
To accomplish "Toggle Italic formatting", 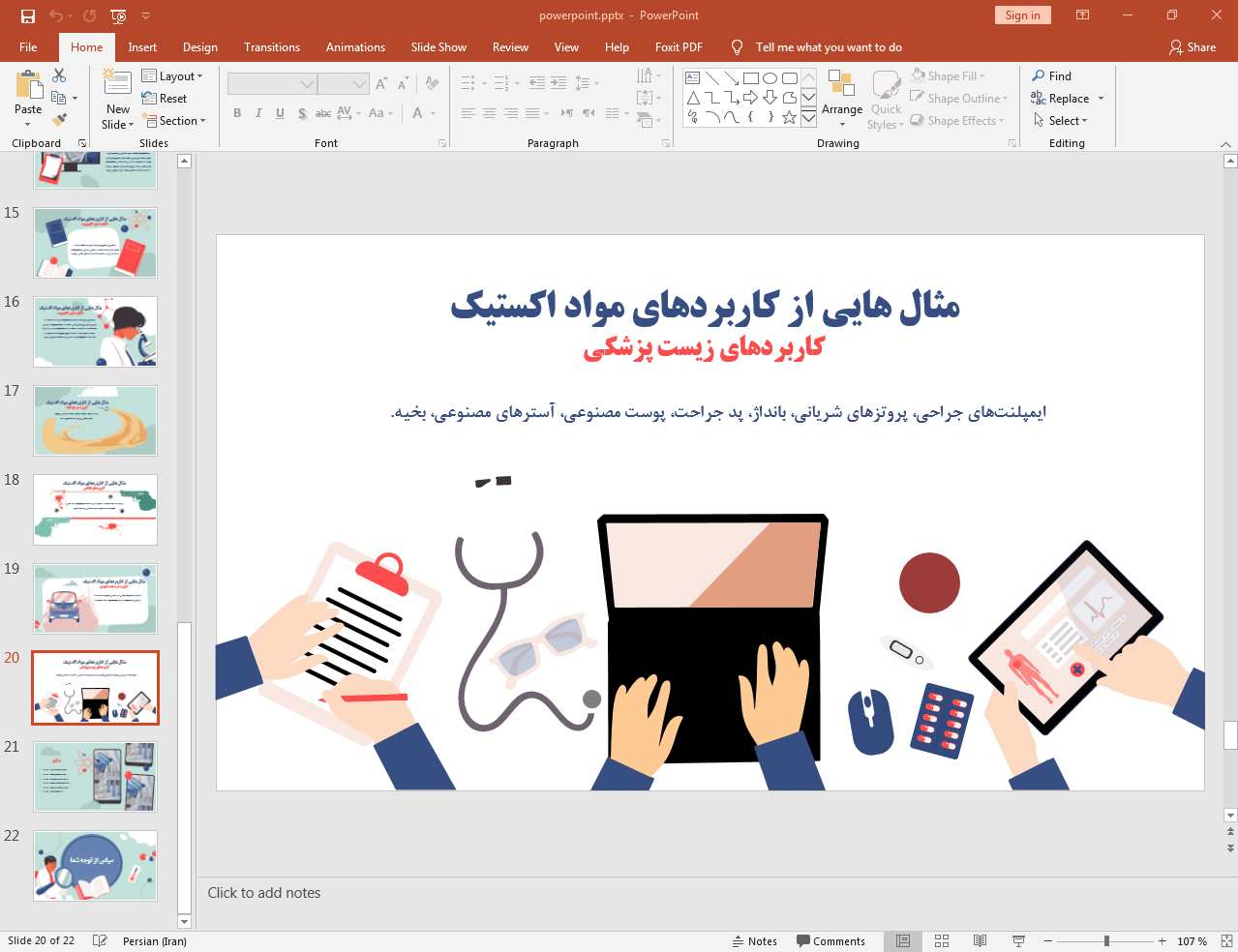I will pyautogui.click(x=258, y=113).
